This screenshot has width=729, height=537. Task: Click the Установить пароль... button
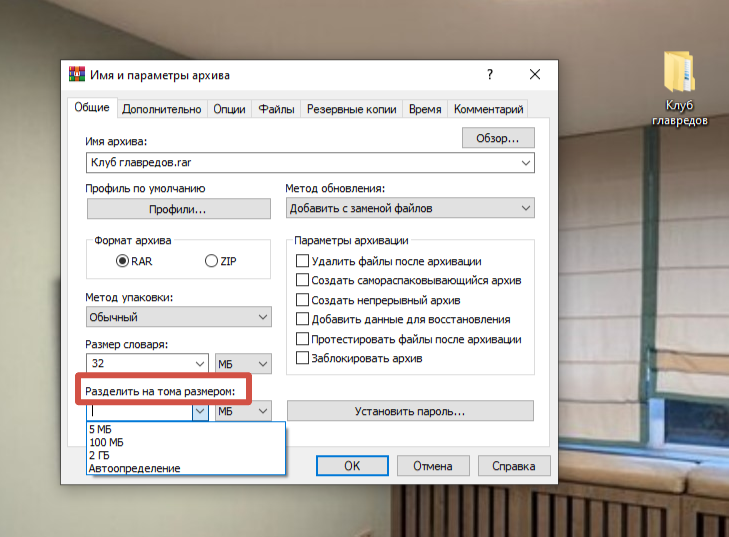pos(410,411)
